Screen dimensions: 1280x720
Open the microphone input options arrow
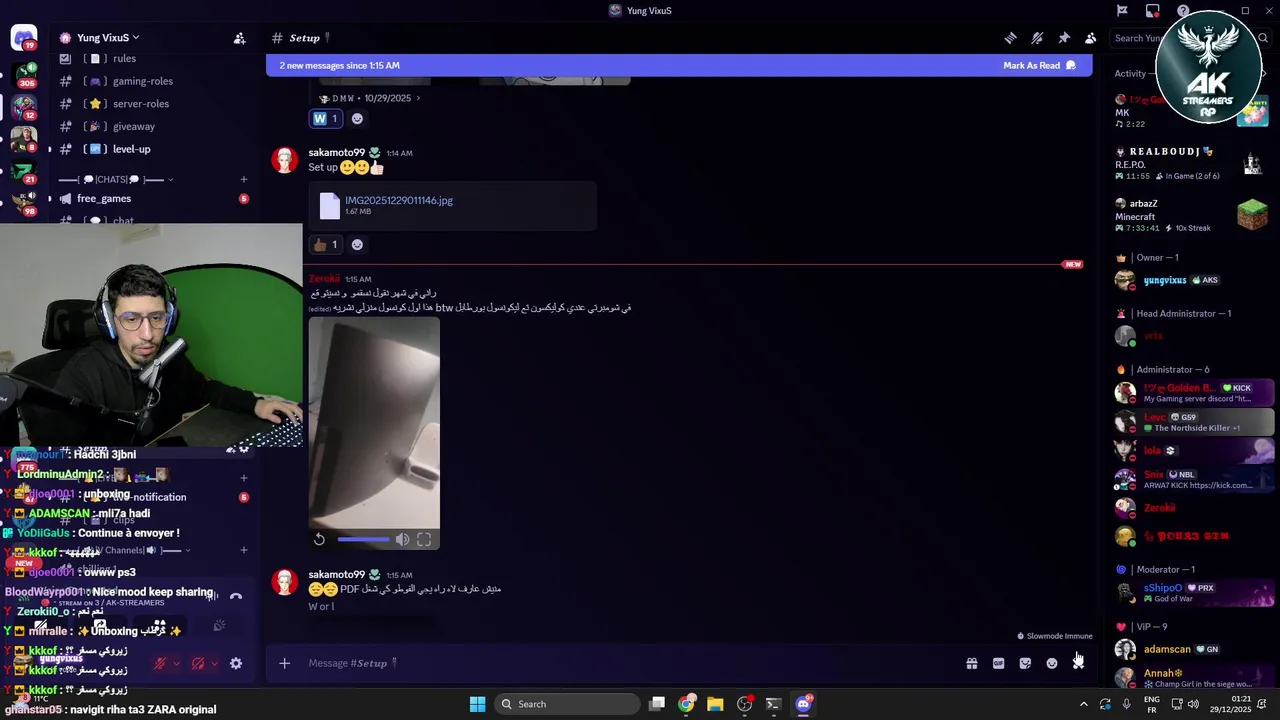click(177, 663)
